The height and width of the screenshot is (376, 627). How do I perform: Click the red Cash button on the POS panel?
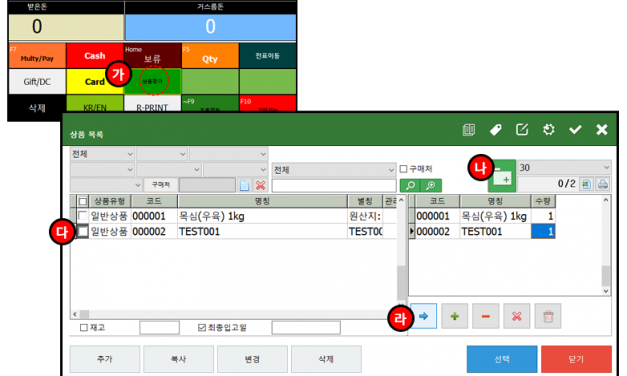pyautogui.click(x=95, y=56)
